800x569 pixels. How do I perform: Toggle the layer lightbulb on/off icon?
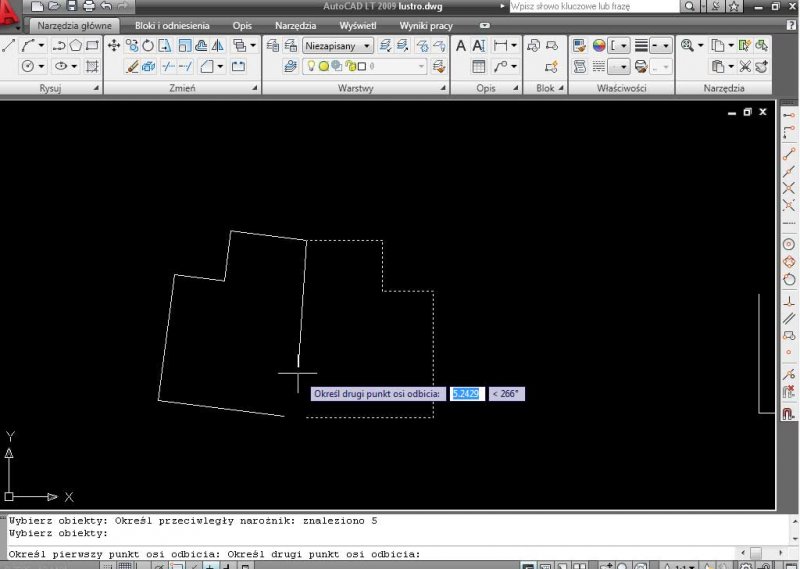311,67
